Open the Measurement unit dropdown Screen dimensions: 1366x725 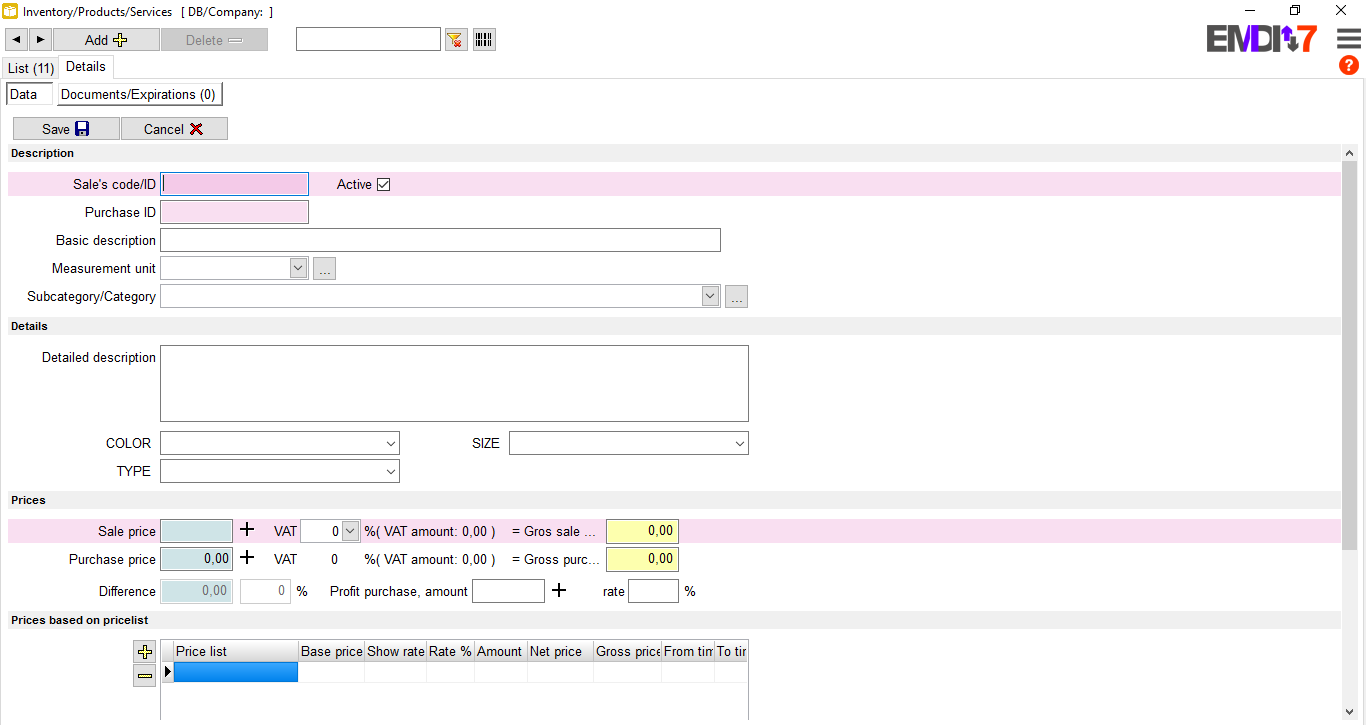pyautogui.click(x=298, y=268)
